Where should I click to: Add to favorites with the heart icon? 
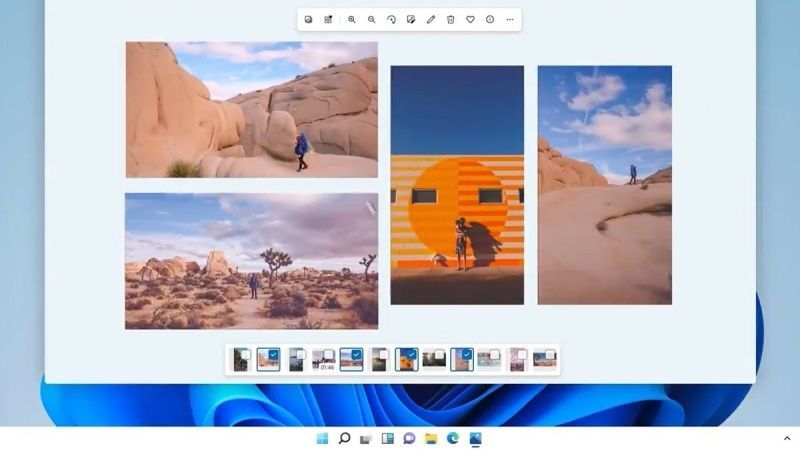pyautogui.click(x=470, y=19)
